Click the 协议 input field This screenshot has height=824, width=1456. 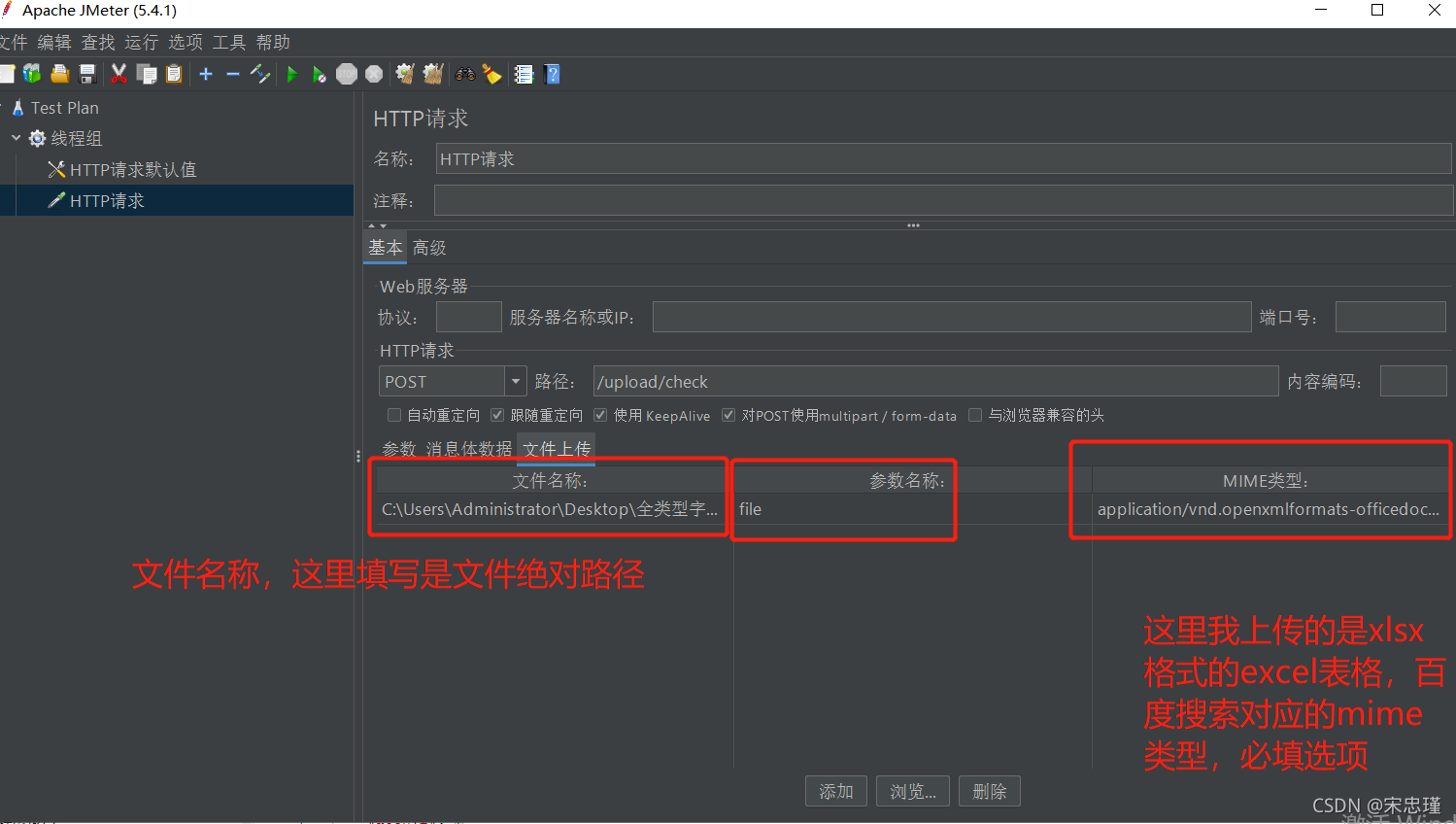(469, 317)
